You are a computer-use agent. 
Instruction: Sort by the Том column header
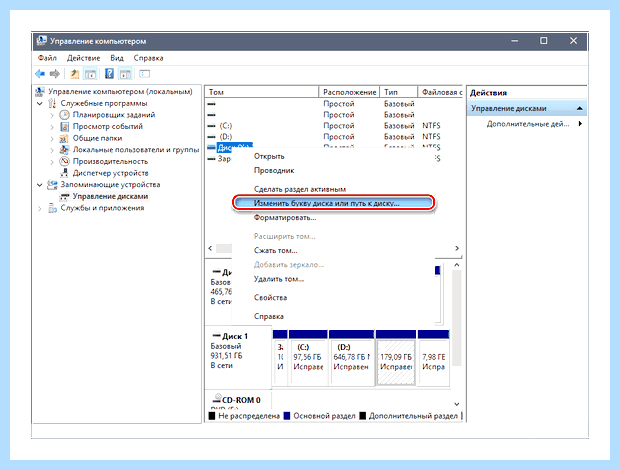pyautogui.click(x=262, y=92)
